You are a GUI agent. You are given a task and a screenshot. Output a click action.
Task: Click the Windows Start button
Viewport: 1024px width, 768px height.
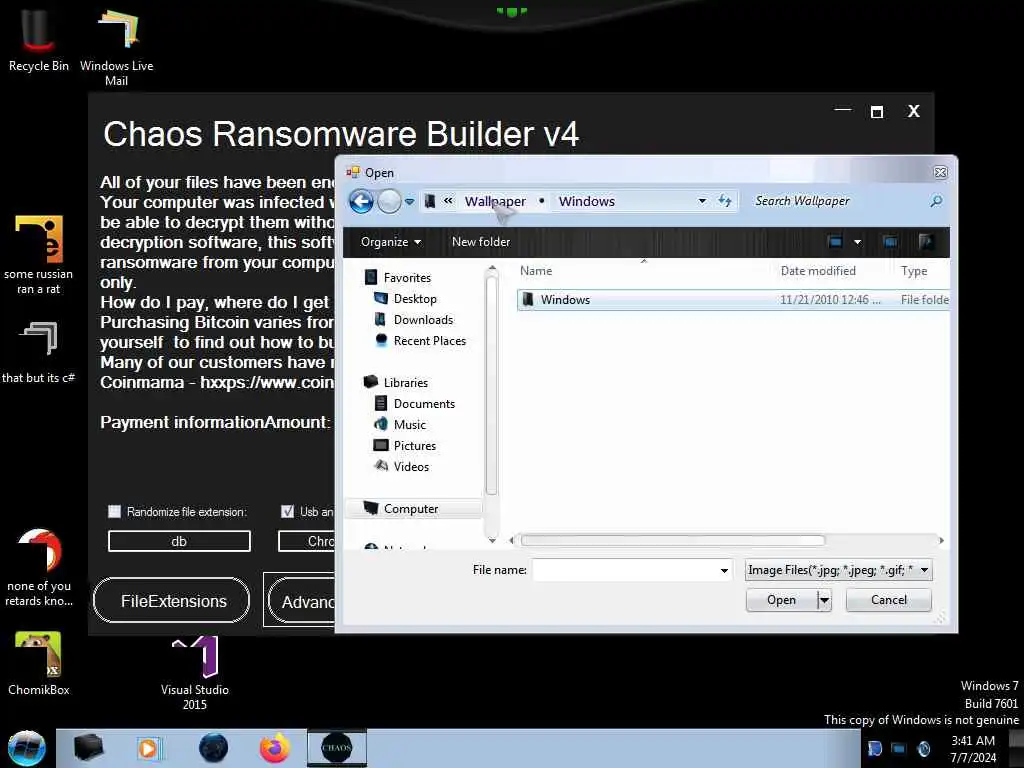point(27,748)
